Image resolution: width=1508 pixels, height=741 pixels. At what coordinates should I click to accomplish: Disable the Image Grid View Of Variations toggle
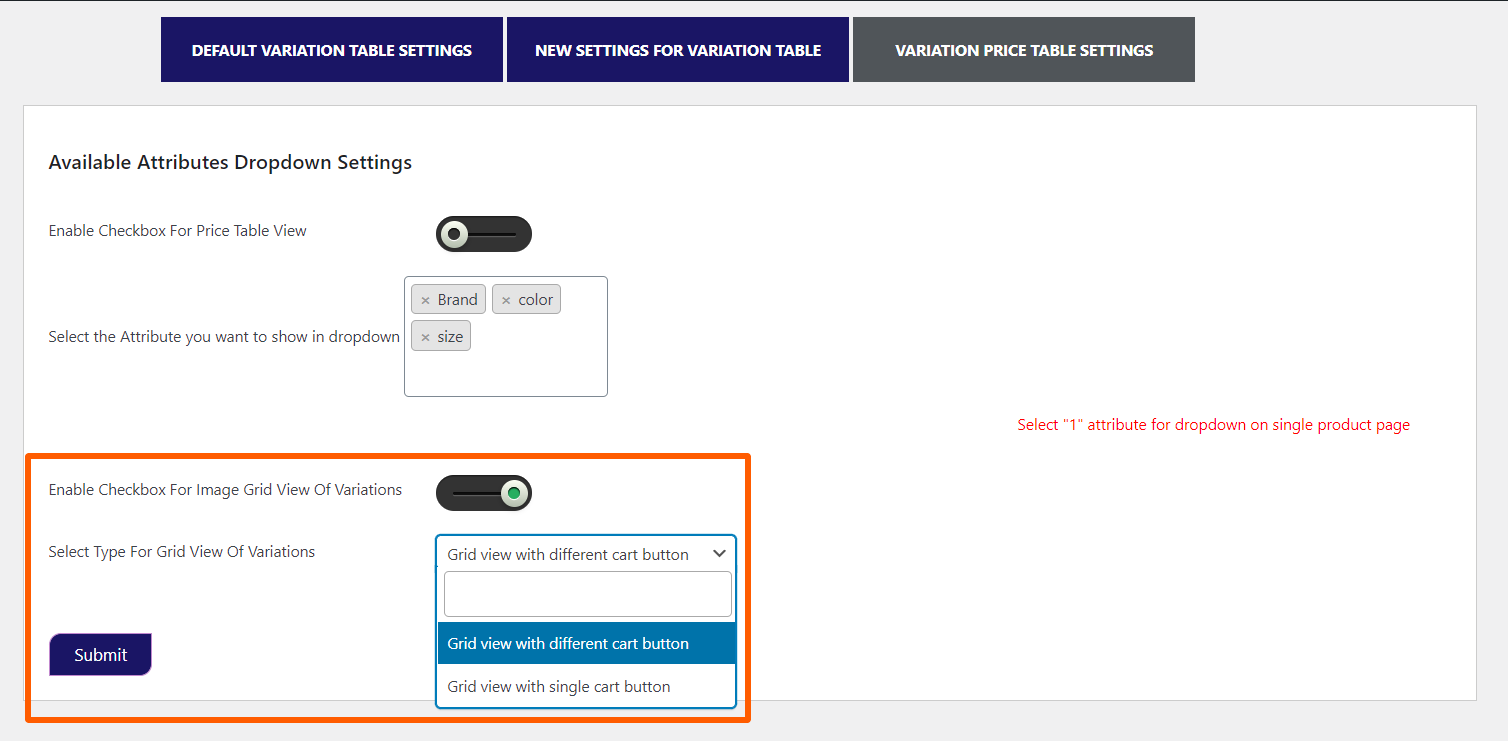click(484, 493)
